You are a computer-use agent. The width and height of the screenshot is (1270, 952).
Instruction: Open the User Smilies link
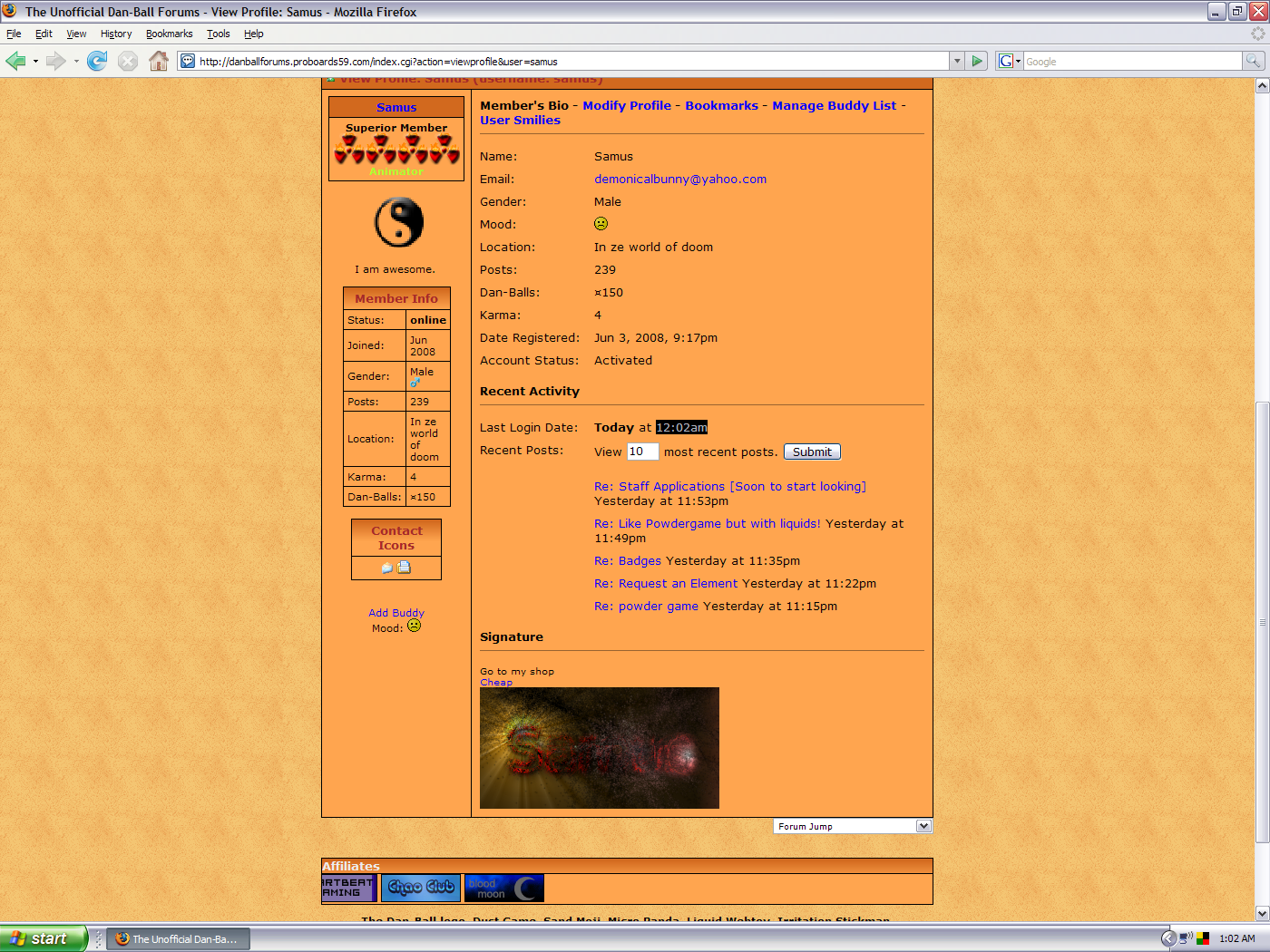click(x=521, y=120)
